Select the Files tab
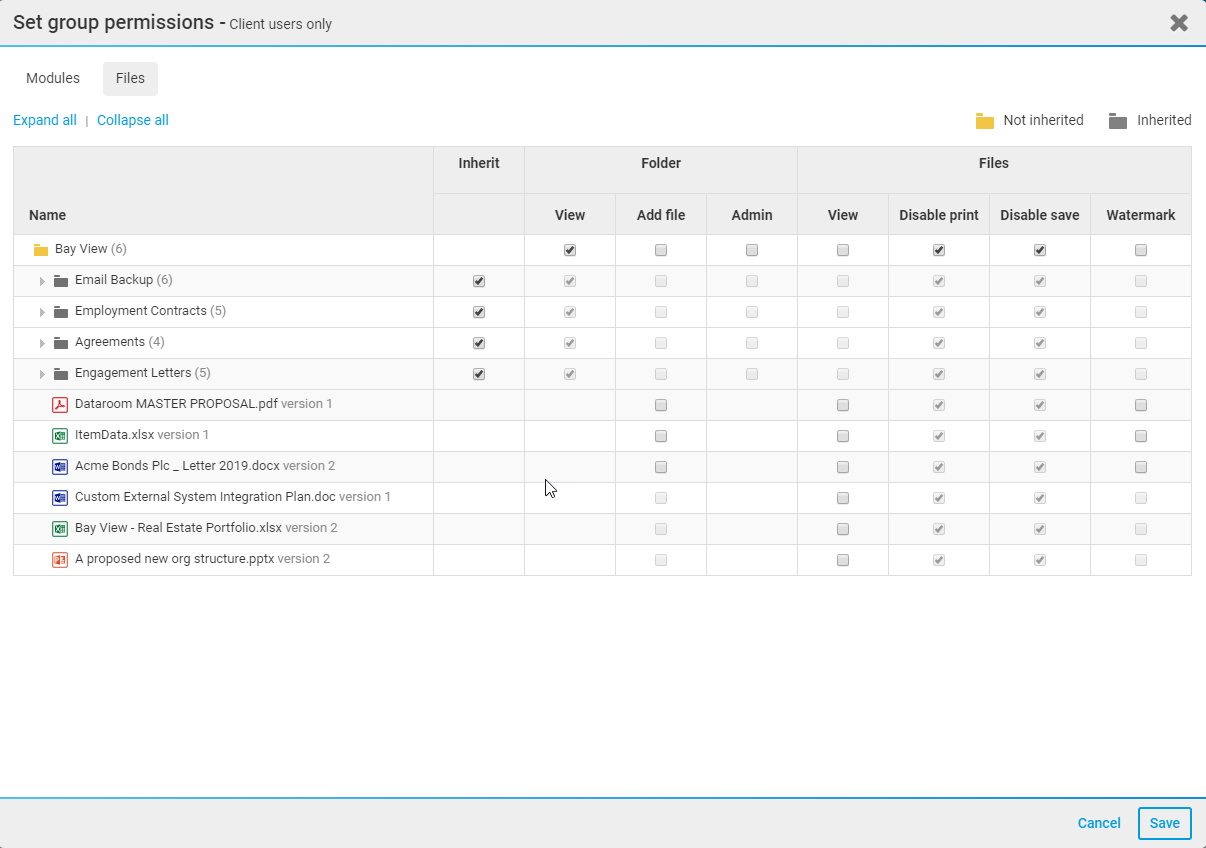The width and height of the screenshot is (1206, 848). [130, 79]
